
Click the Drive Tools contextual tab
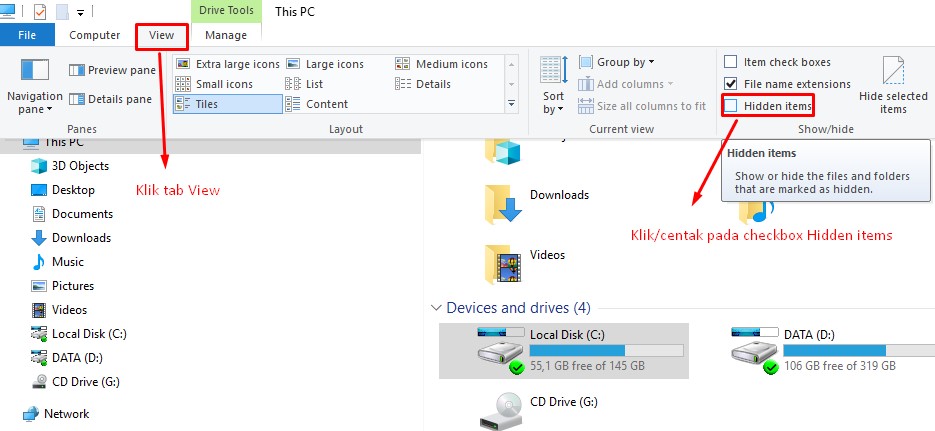tap(226, 11)
